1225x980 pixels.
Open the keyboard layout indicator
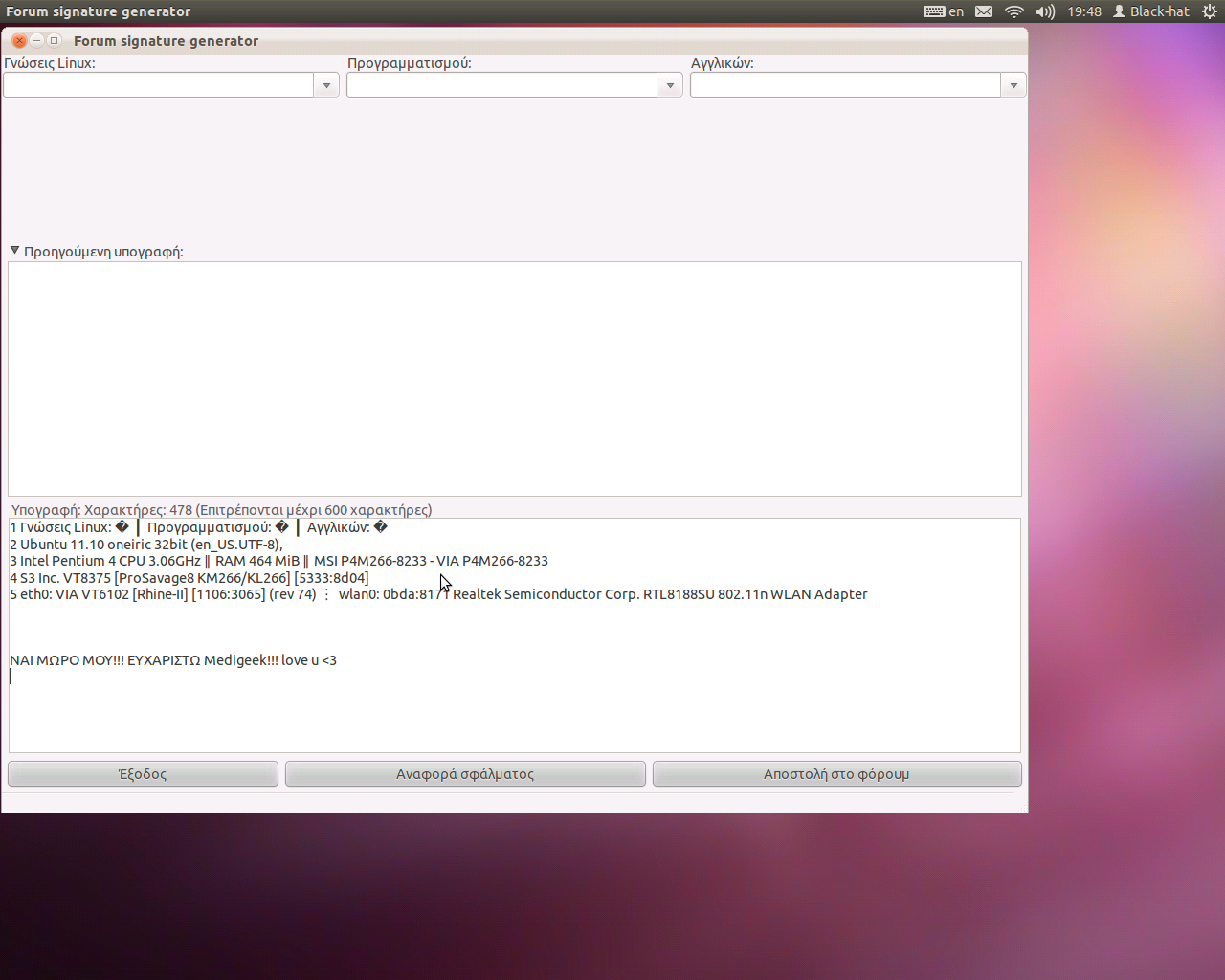tap(943, 11)
